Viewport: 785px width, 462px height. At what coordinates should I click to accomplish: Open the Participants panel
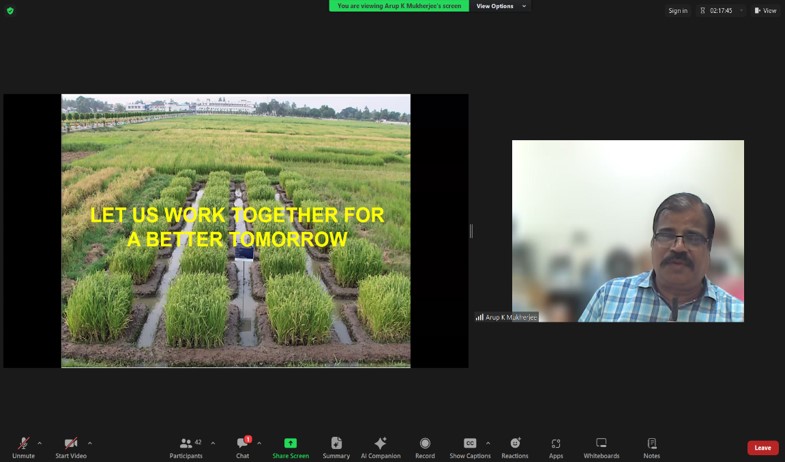(x=186, y=444)
